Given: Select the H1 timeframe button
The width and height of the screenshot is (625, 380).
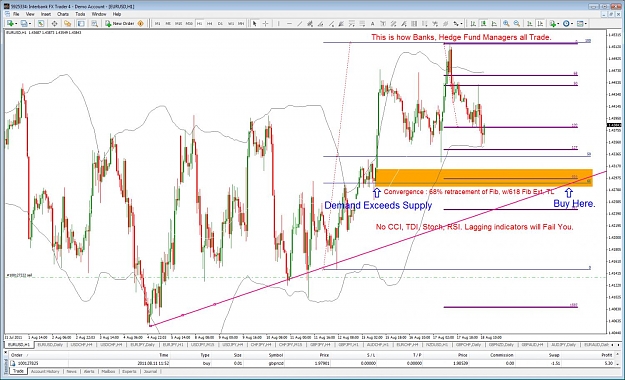Looking at the screenshot, I should coord(199,24).
